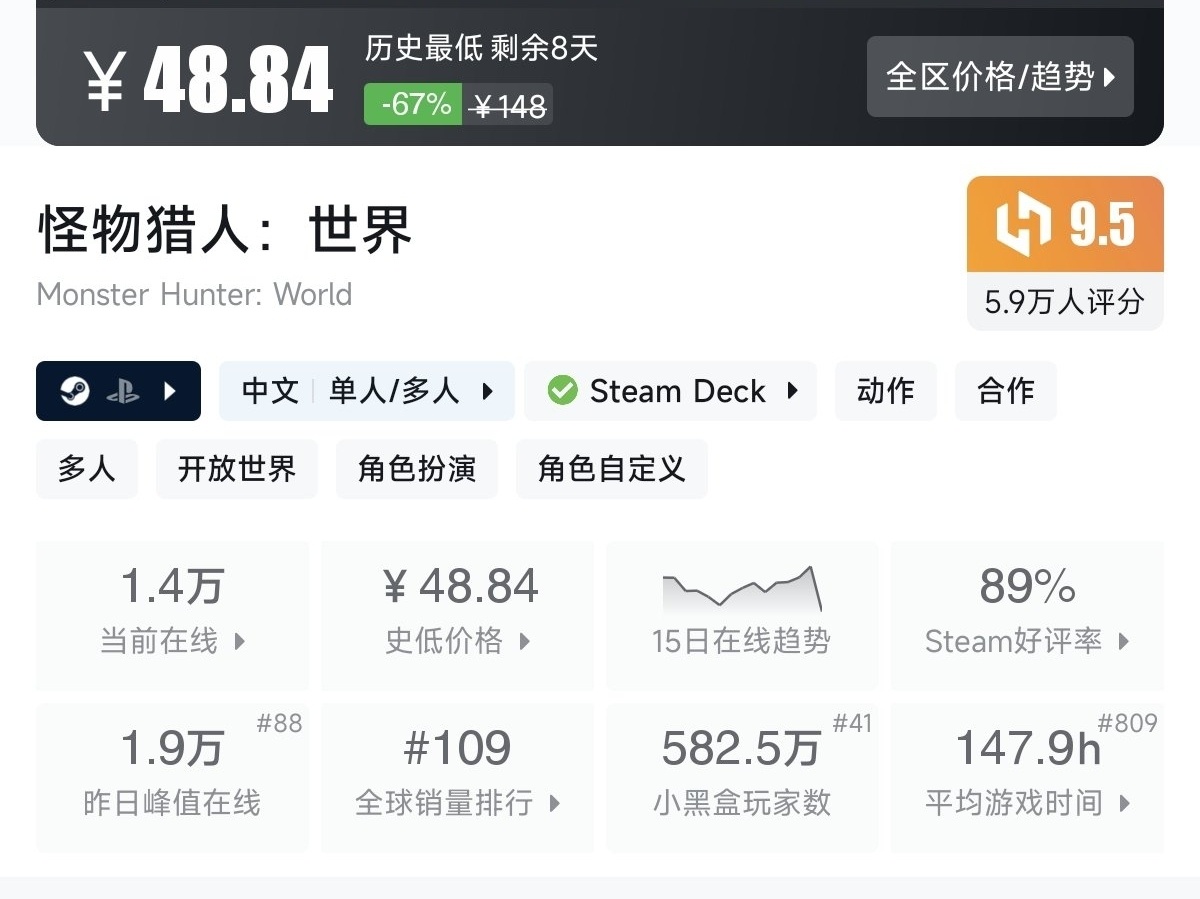Tap the green Steam Deck verified checkmark
This screenshot has height=899, width=1200.
point(563,391)
